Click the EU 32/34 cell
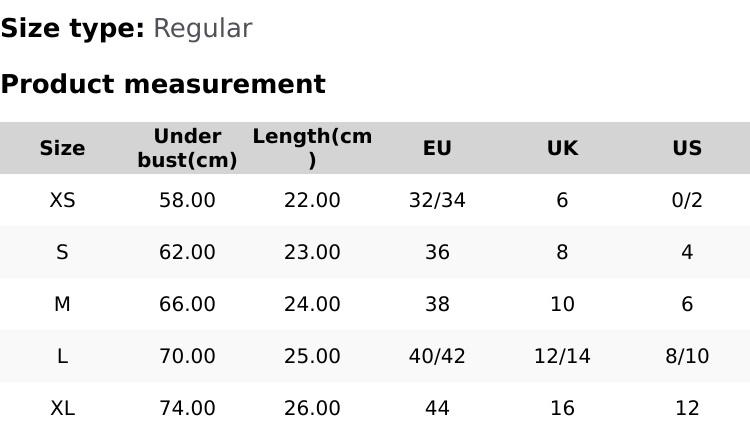Viewport: 750px width, 434px height. point(437,200)
